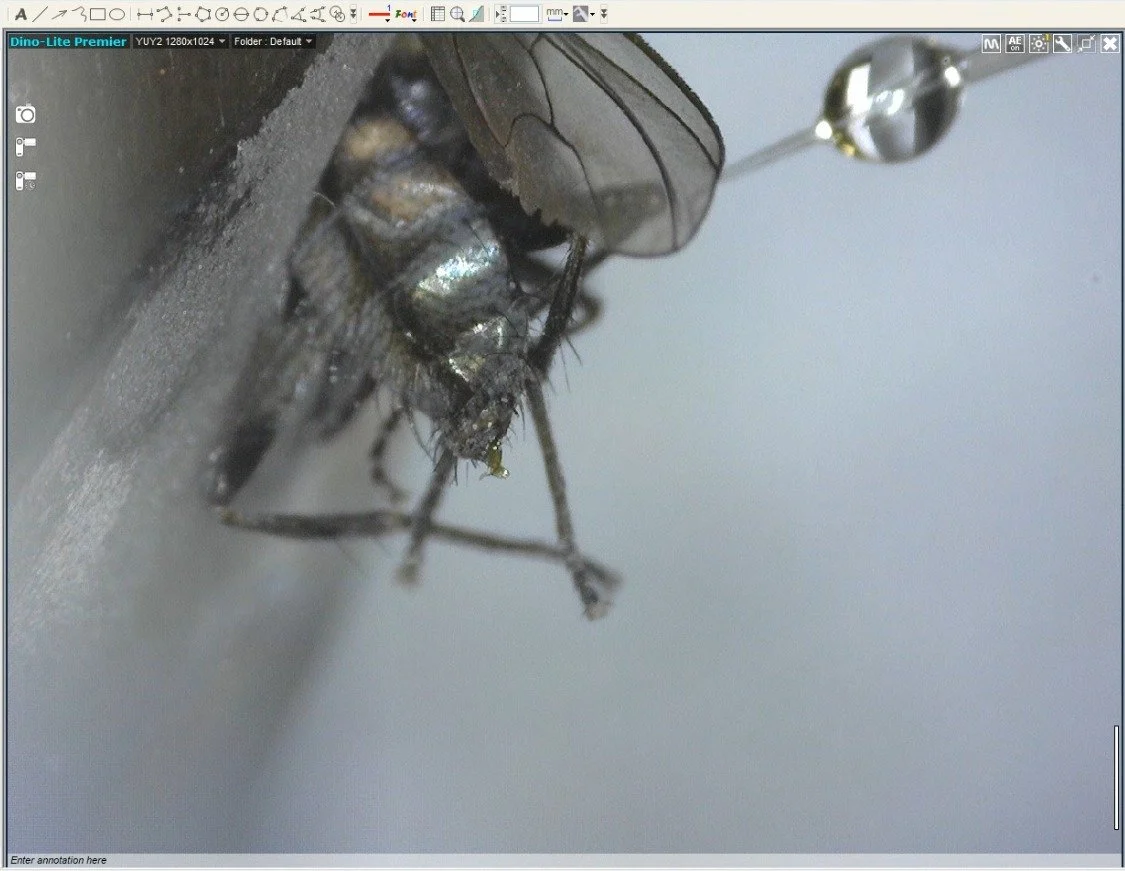Select the three-point angle measurement tool
The image size is (1125, 871).
point(299,14)
